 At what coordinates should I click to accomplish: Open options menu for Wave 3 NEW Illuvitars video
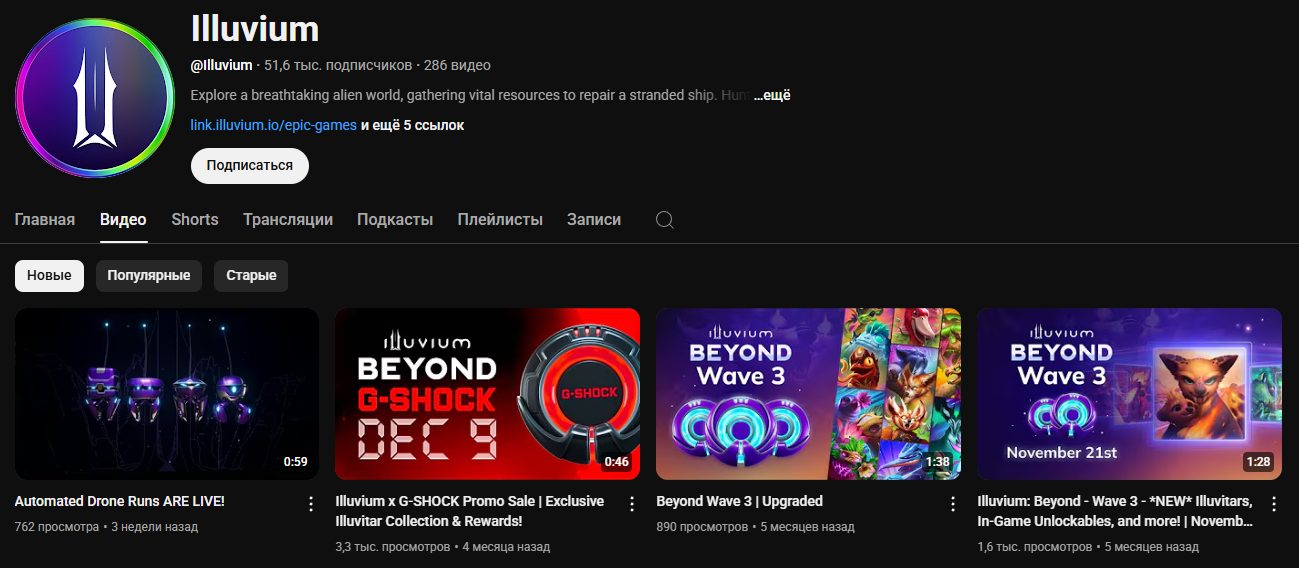click(x=1273, y=504)
